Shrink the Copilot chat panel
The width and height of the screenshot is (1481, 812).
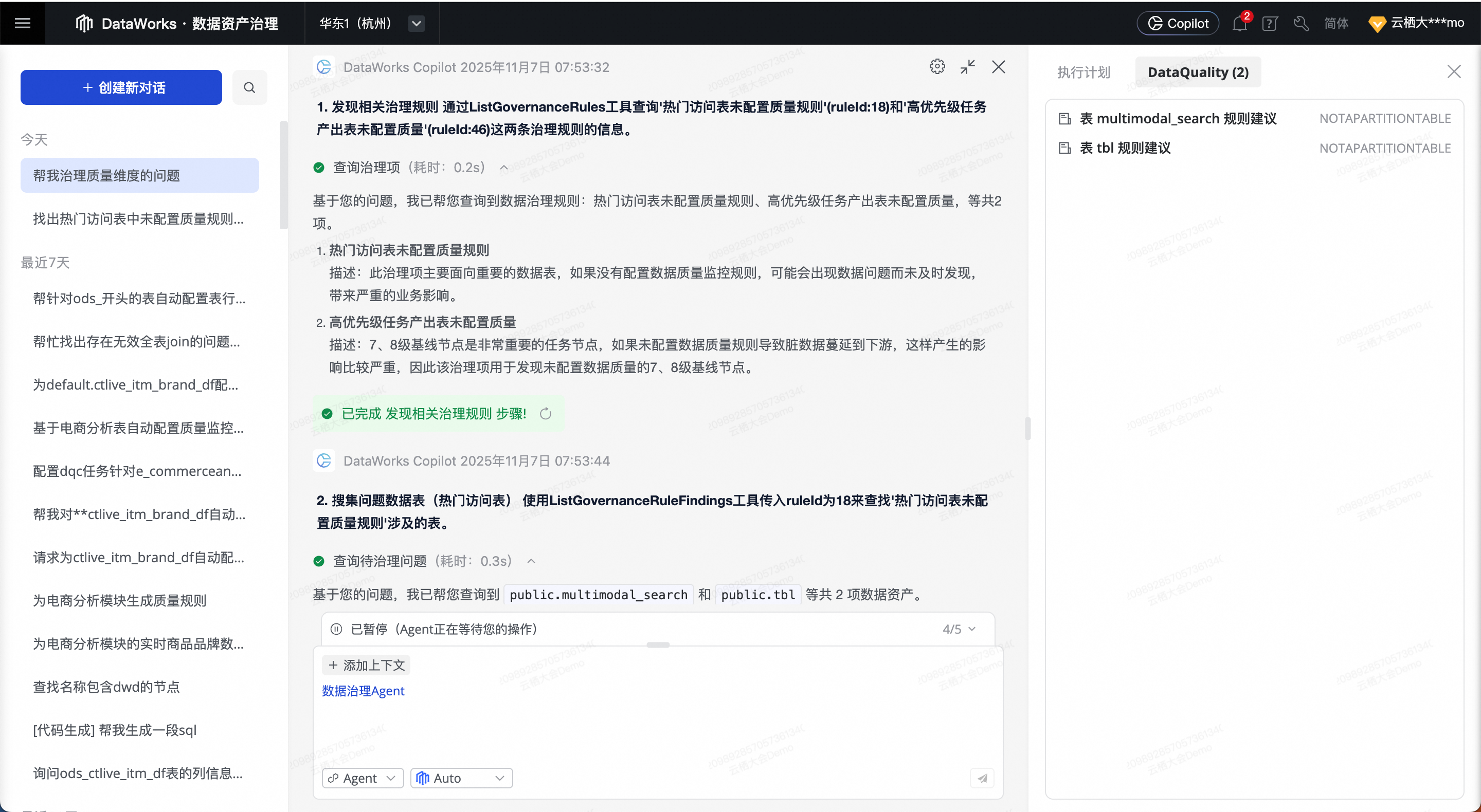[x=968, y=67]
